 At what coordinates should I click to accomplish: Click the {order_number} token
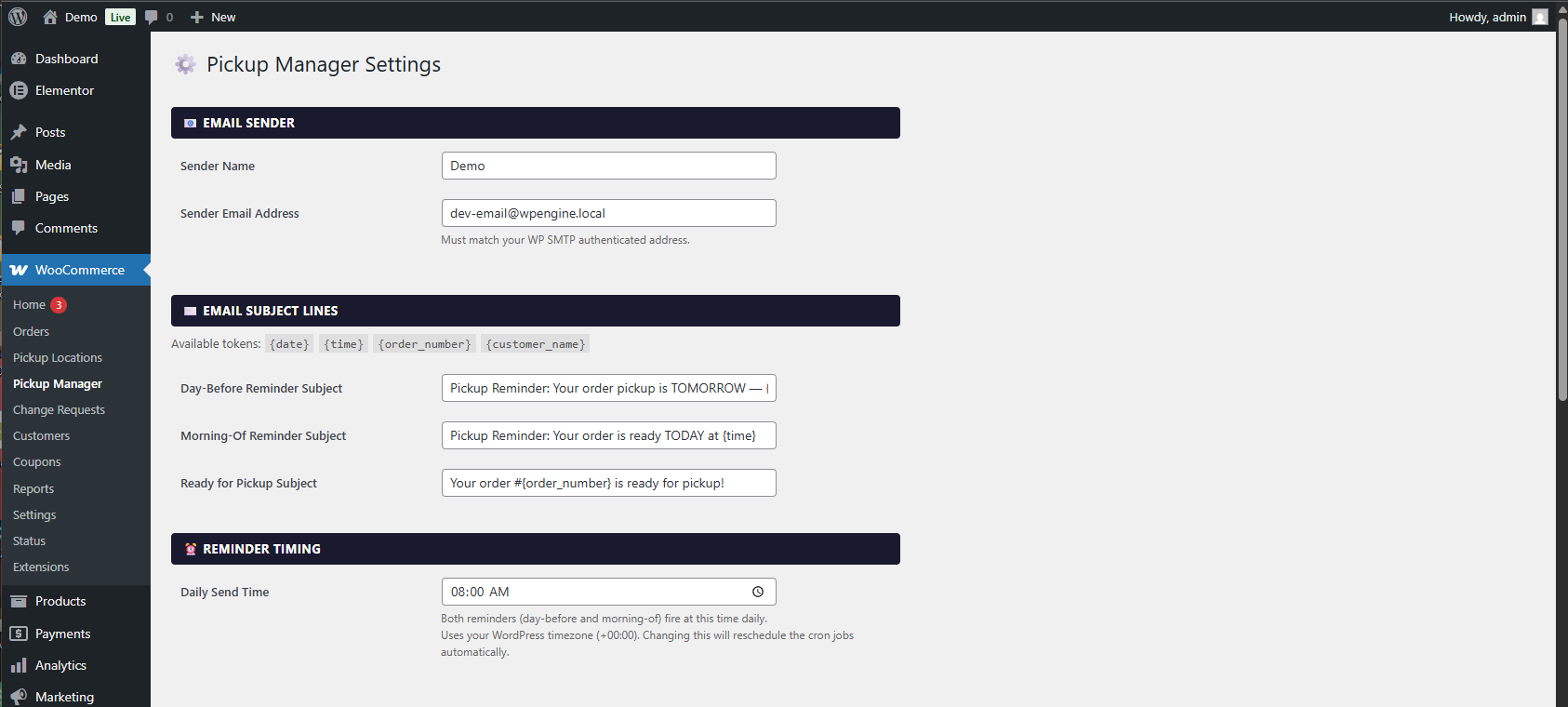click(x=425, y=344)
